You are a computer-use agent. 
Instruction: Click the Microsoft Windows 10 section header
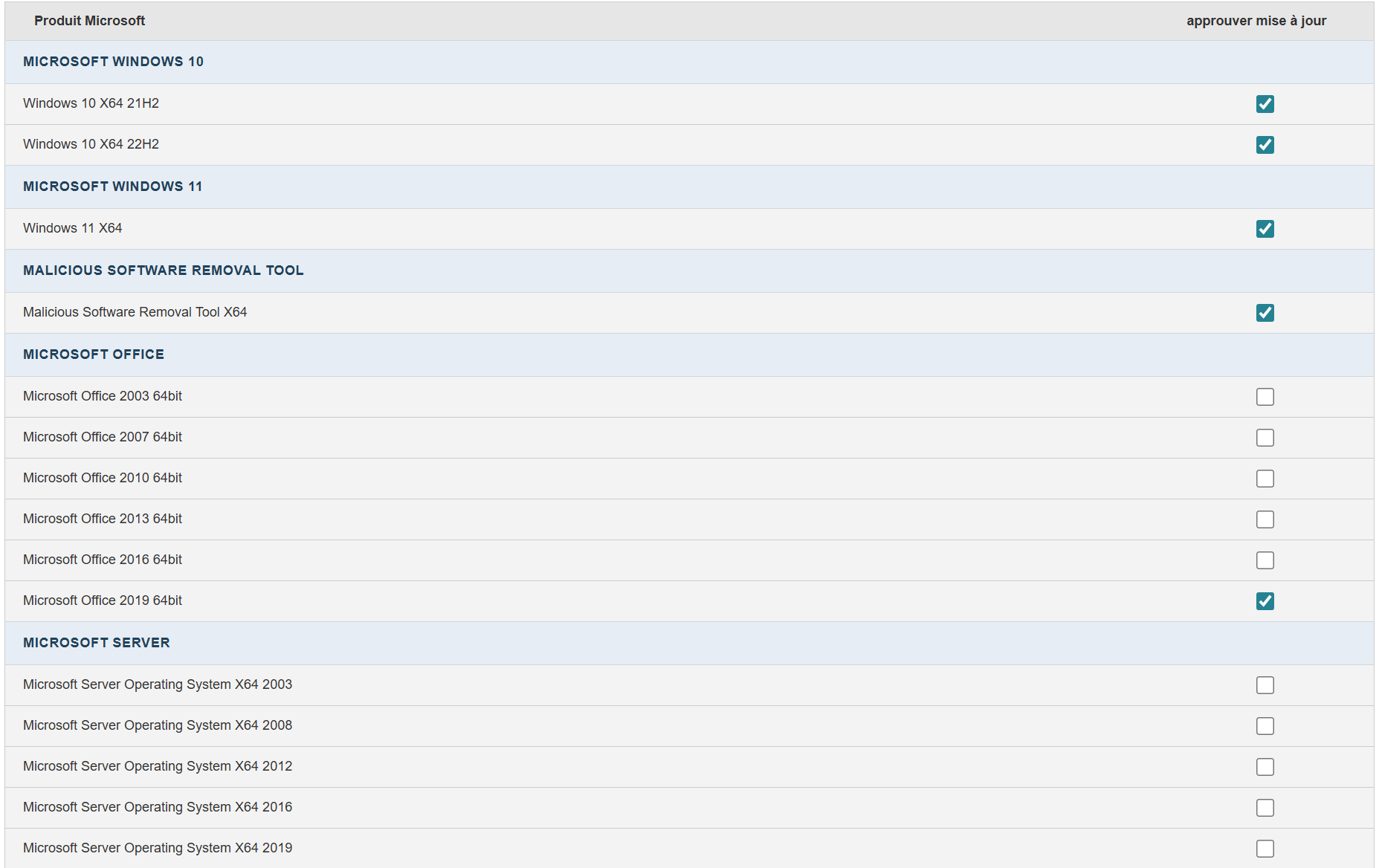pyautogui.click(x=113, y=62)
